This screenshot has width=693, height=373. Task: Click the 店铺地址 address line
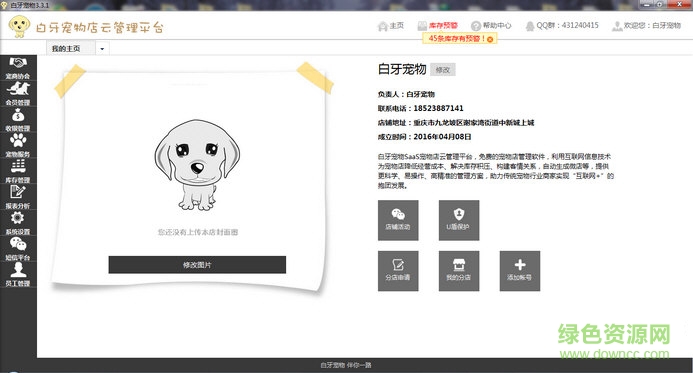456,122
